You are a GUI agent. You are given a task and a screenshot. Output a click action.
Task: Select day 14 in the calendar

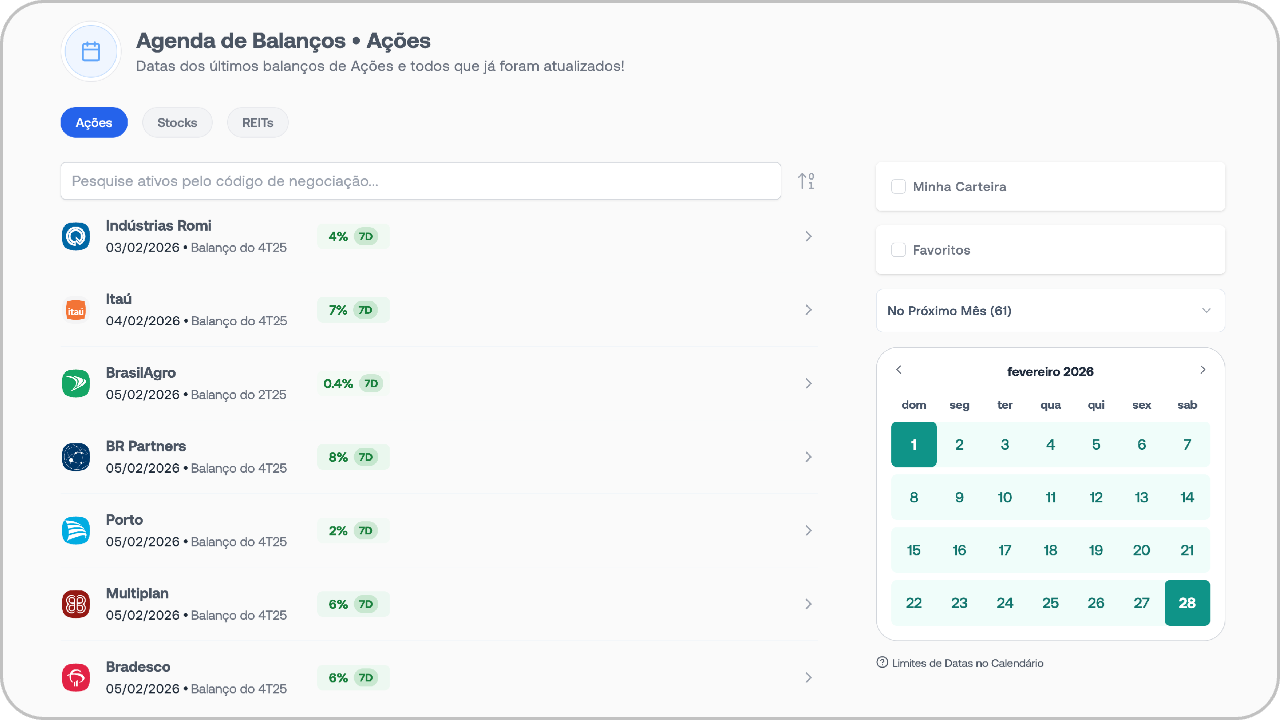1187,497
